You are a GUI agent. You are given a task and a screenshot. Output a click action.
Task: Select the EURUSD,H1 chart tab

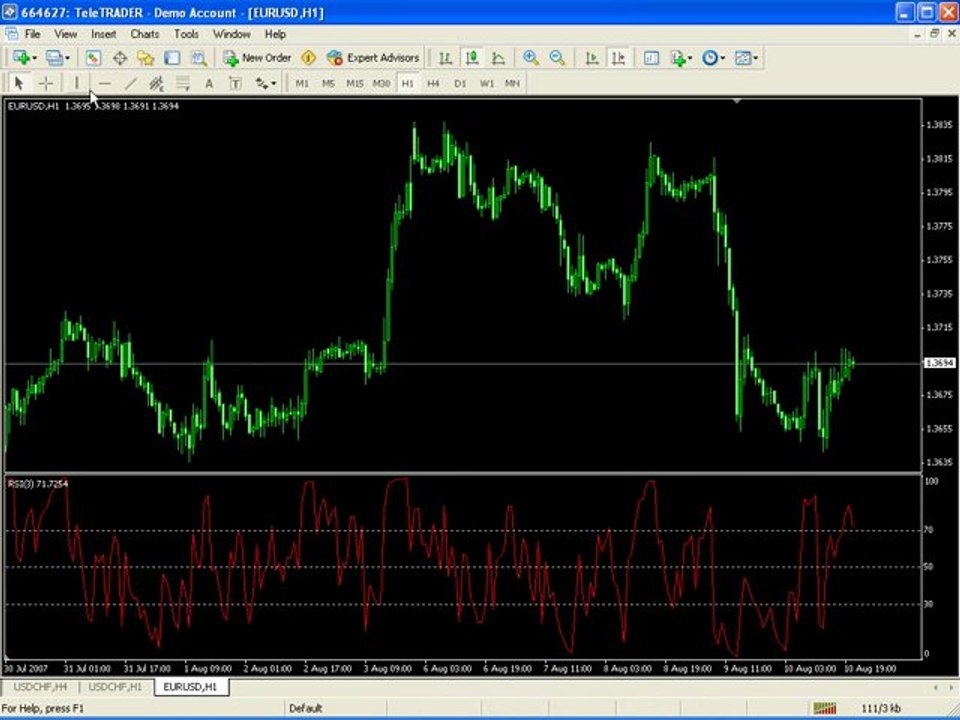point(190,687)
